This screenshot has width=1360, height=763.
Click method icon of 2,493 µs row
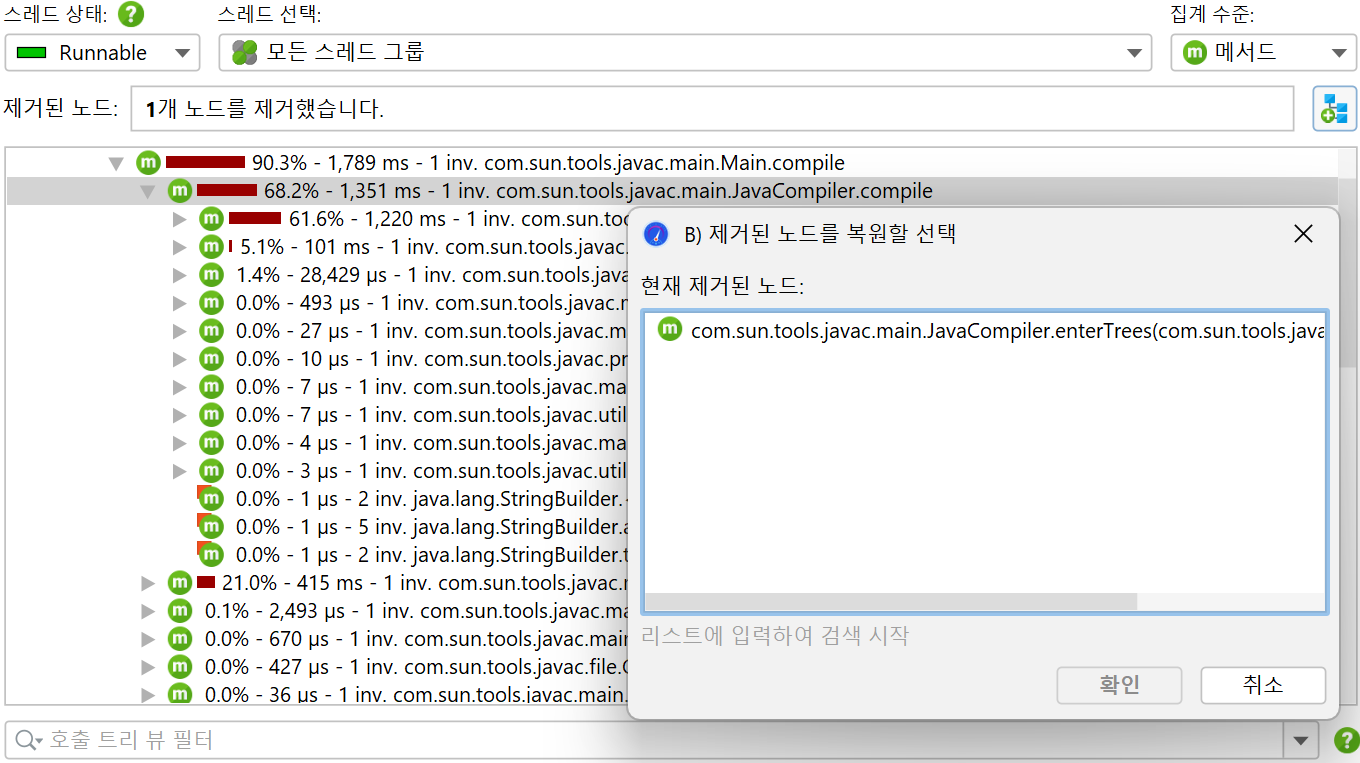point(179,611)
